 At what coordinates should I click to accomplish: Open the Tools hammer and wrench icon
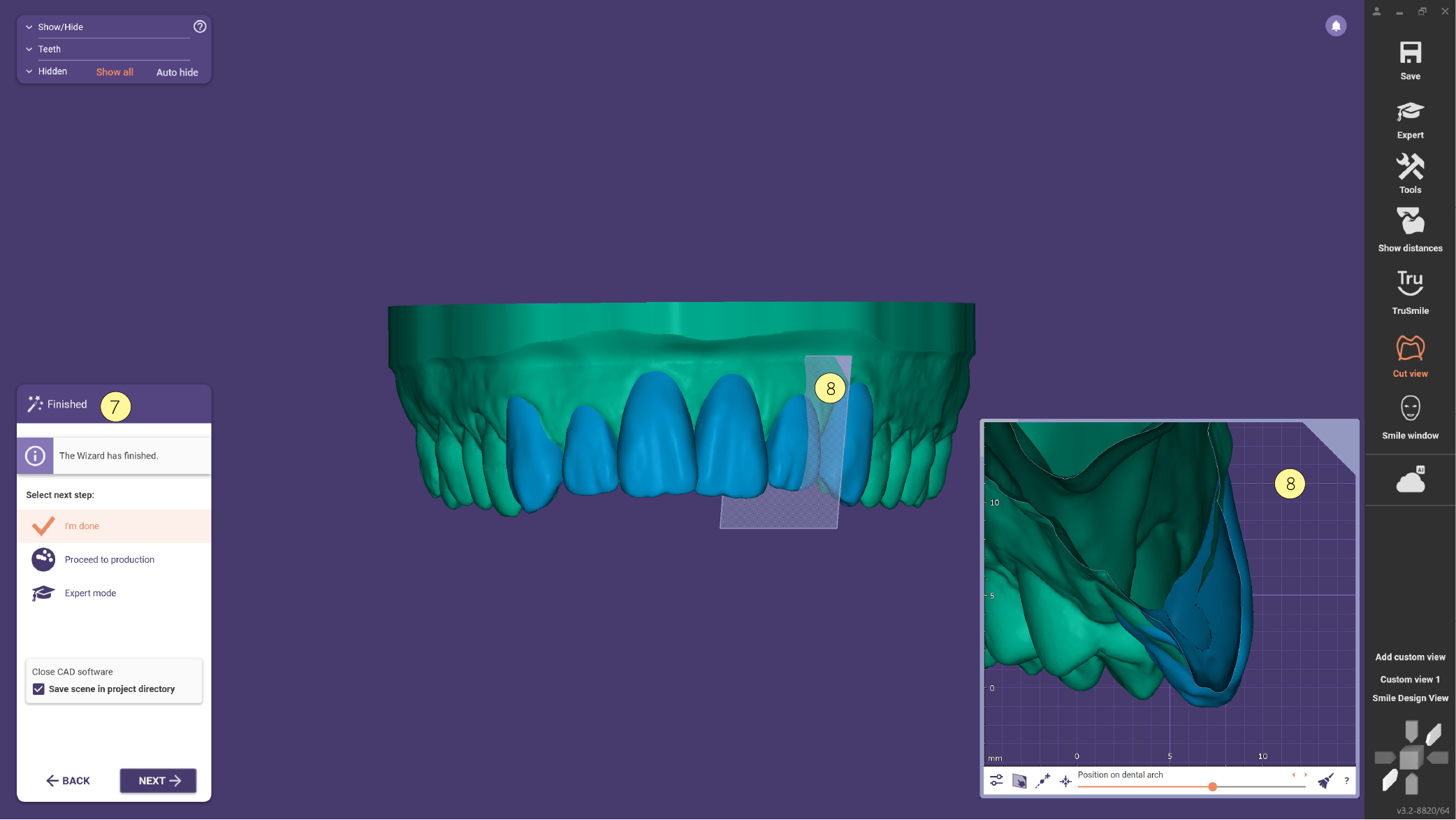(1410, 167)
